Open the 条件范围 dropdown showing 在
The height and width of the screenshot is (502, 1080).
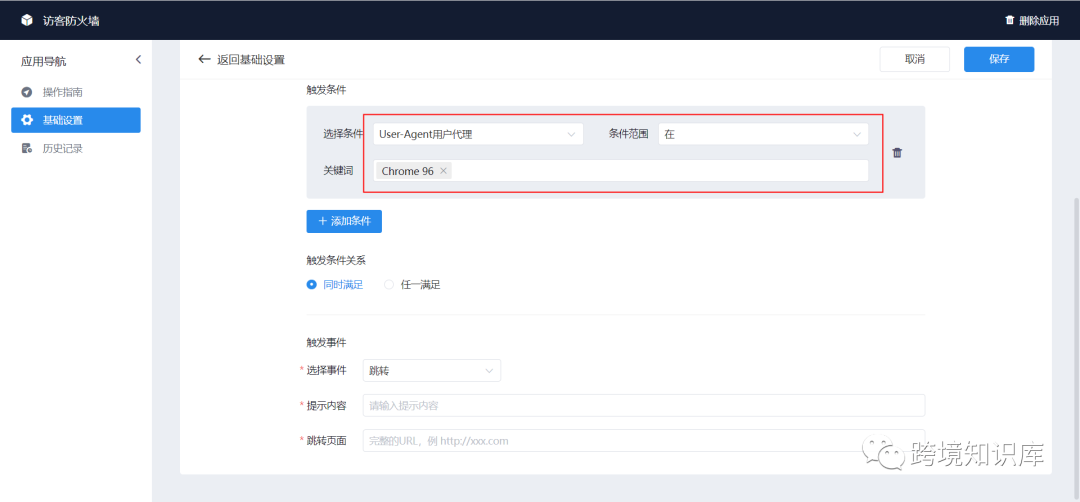click(763, 134)
